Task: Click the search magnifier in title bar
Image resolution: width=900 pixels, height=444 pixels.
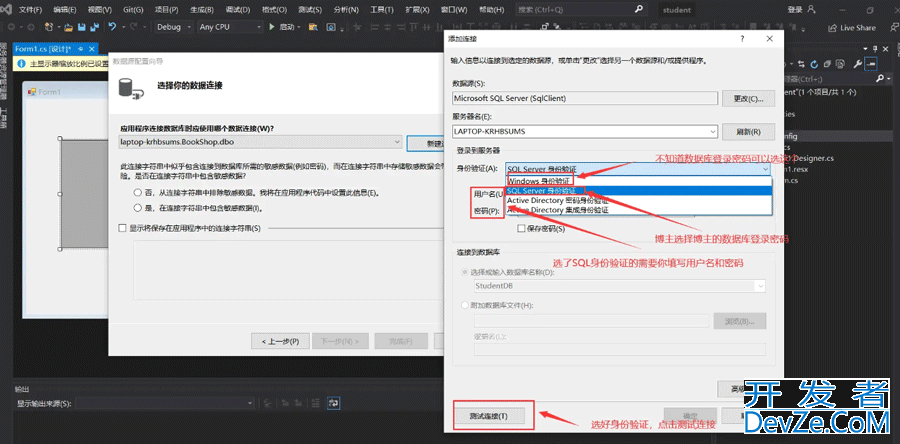Action: 639,10
